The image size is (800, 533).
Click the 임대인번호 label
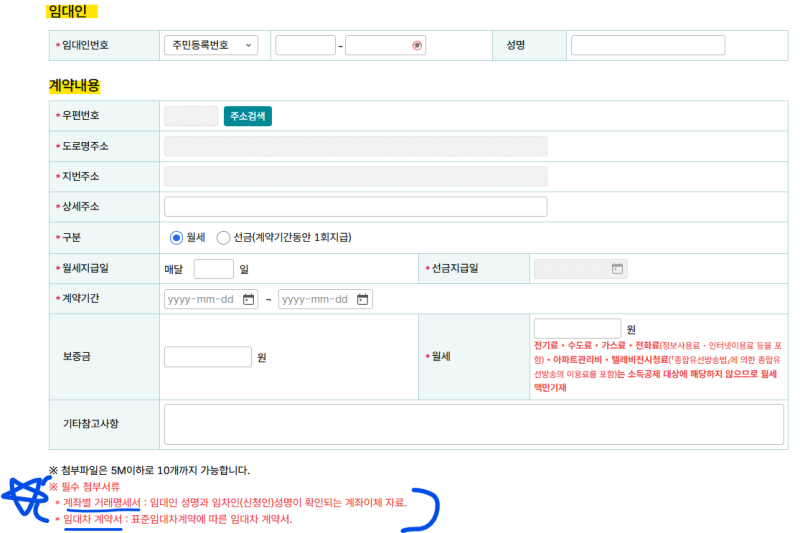85,45
